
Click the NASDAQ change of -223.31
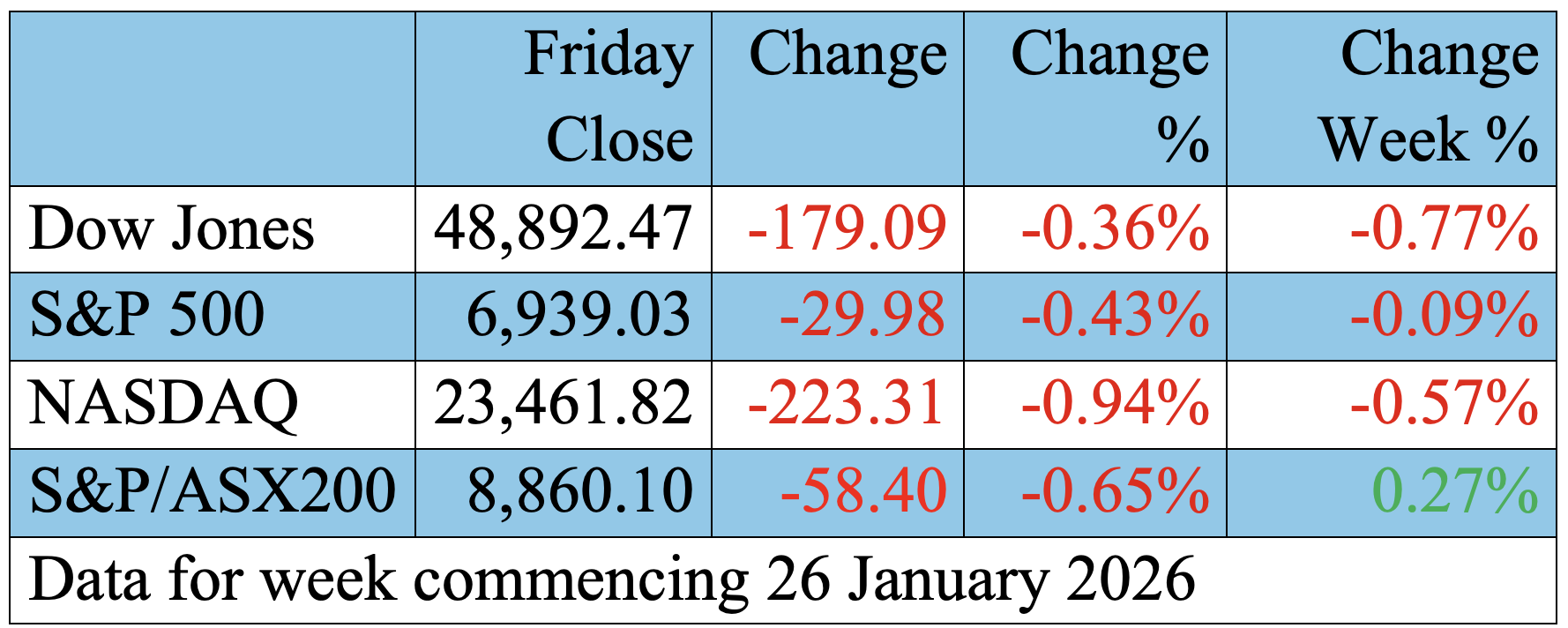pyautogui.click(x=847, y=404)
